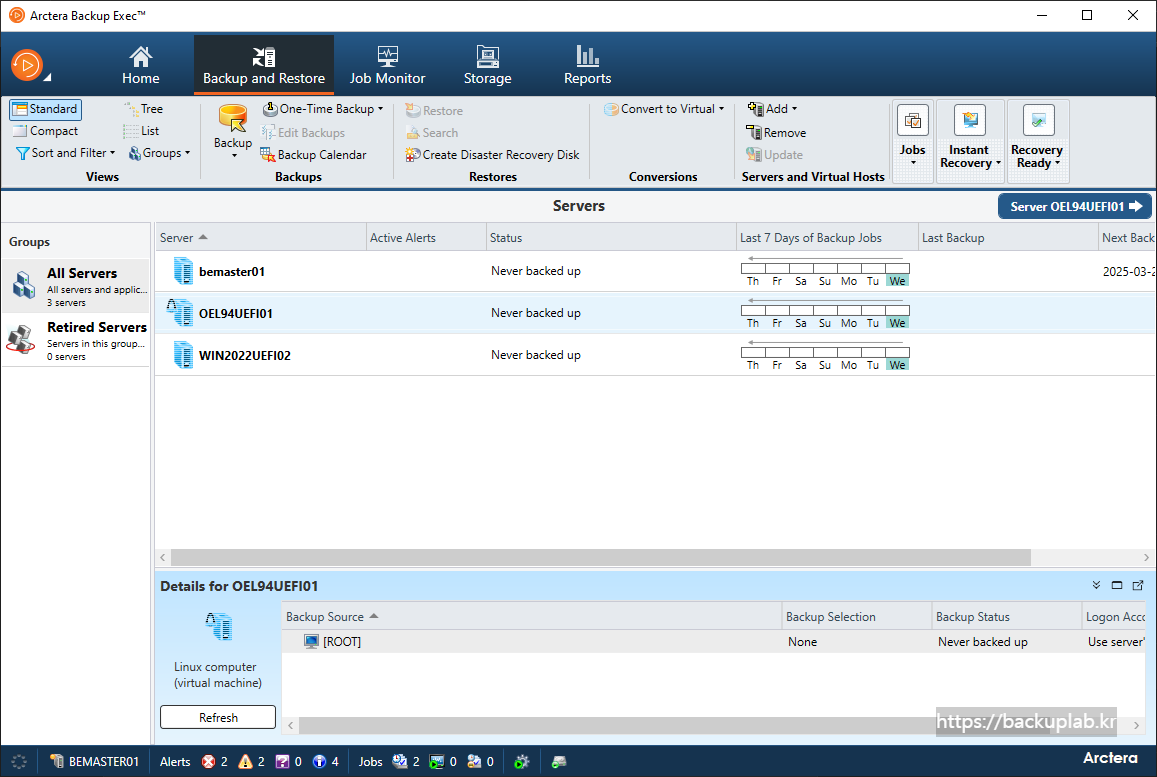
Task: Click the Edit Backups icon
Action: point(268,132)
